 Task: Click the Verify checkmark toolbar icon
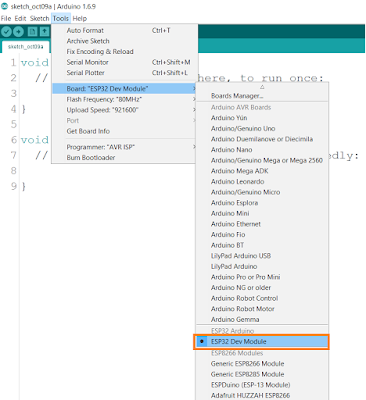tap(6, 32)
